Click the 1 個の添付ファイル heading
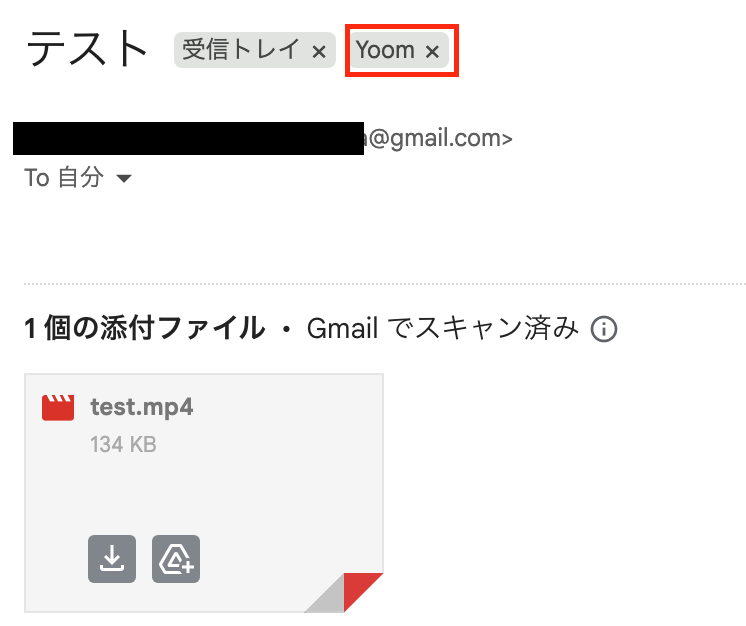Image resolution: width=746 pixels, height=626 pixels. [x=144, y=328]
